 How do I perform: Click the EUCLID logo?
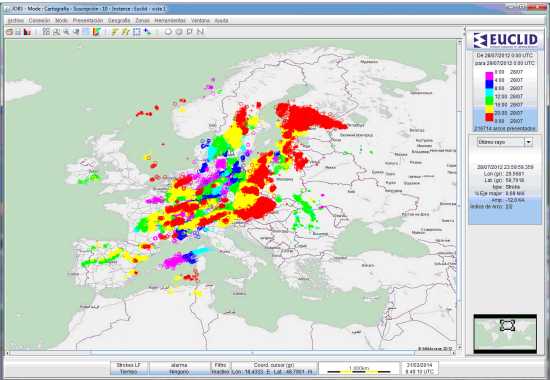click(x=505, y=40)
